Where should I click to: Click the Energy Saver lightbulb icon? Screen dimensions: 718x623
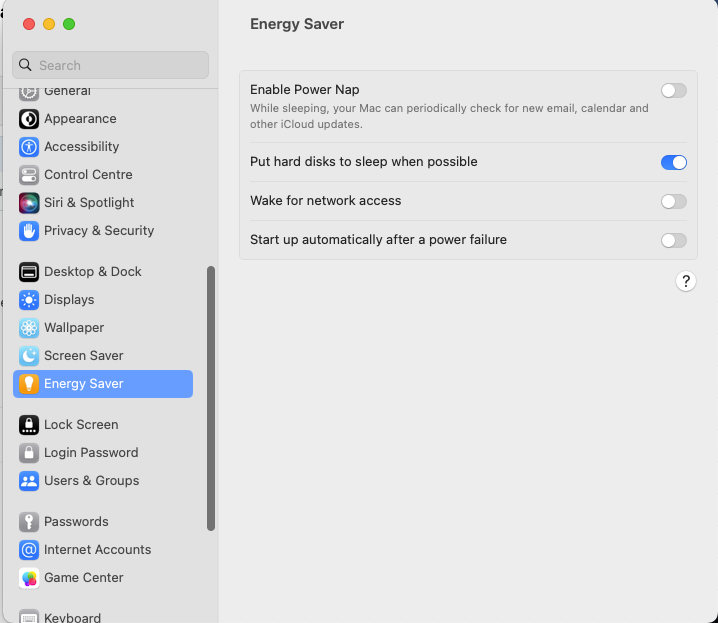[x=29, y=384]
